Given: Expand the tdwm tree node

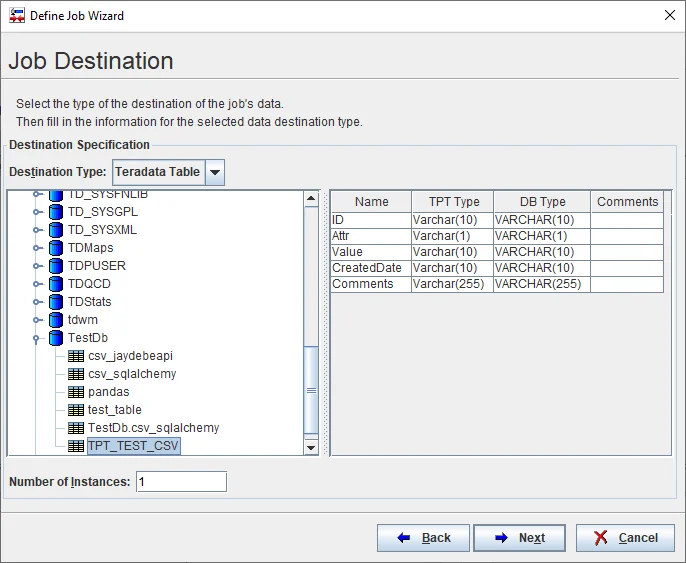Looking at the screenshot, I should pos(37,320).
